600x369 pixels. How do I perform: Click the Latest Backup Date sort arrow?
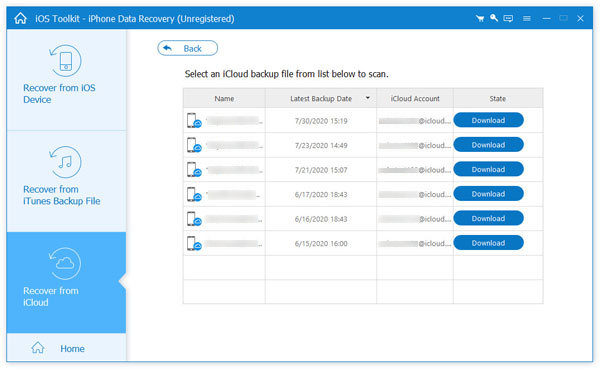368,98
